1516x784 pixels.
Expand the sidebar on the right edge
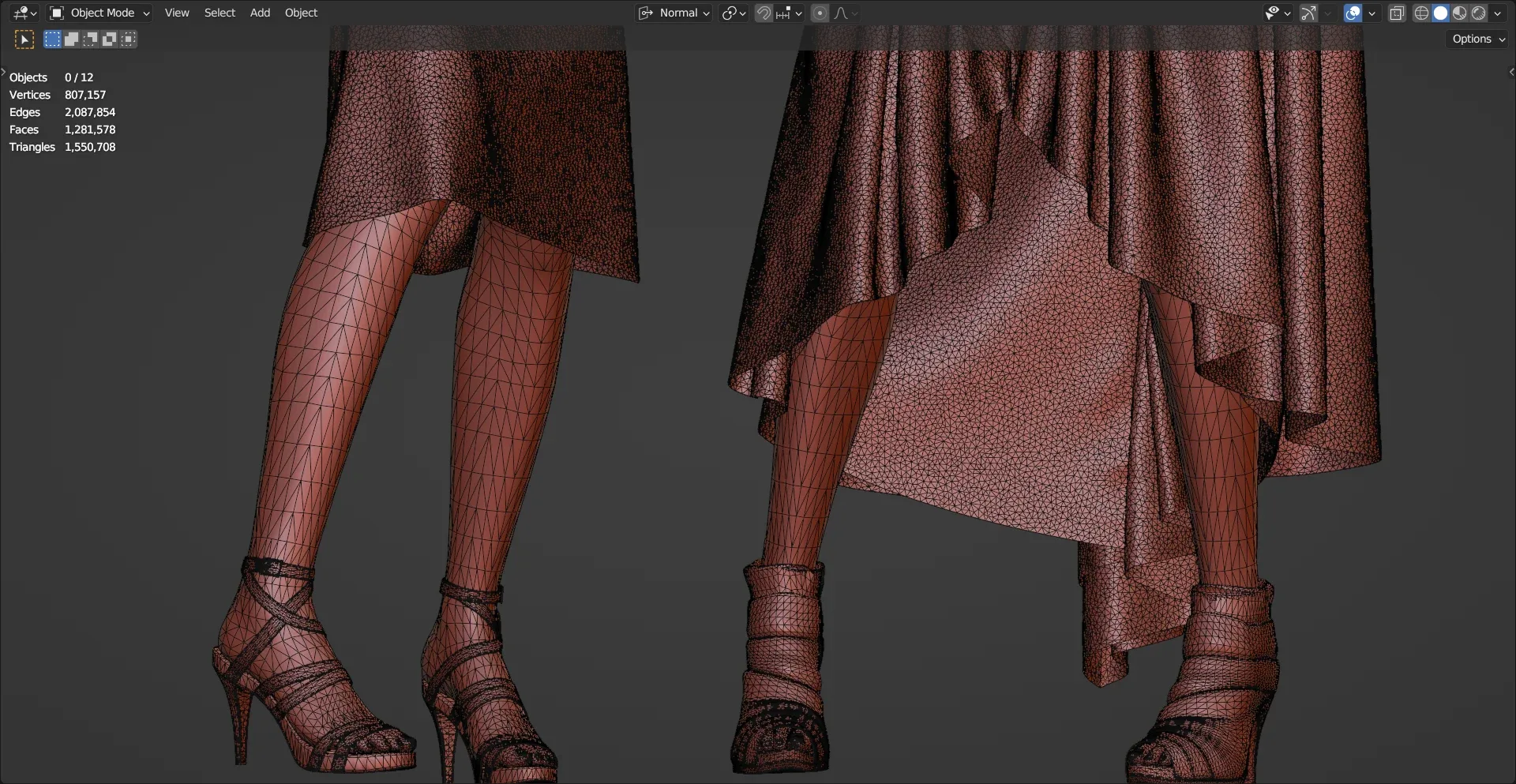point(1511,72)
